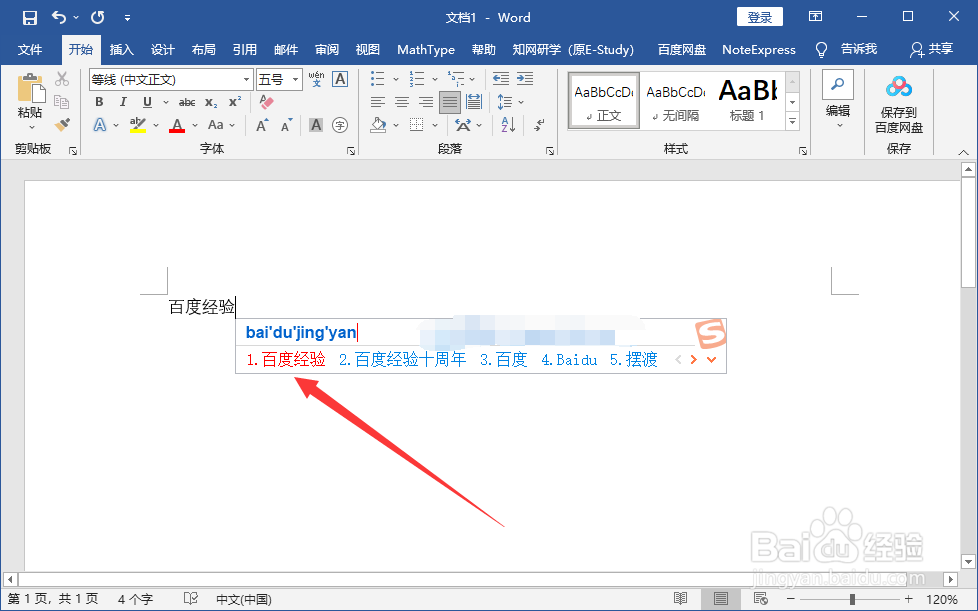978x611 pixels.
Task: Toggle Subscript formatting
Action: [211, 102]
